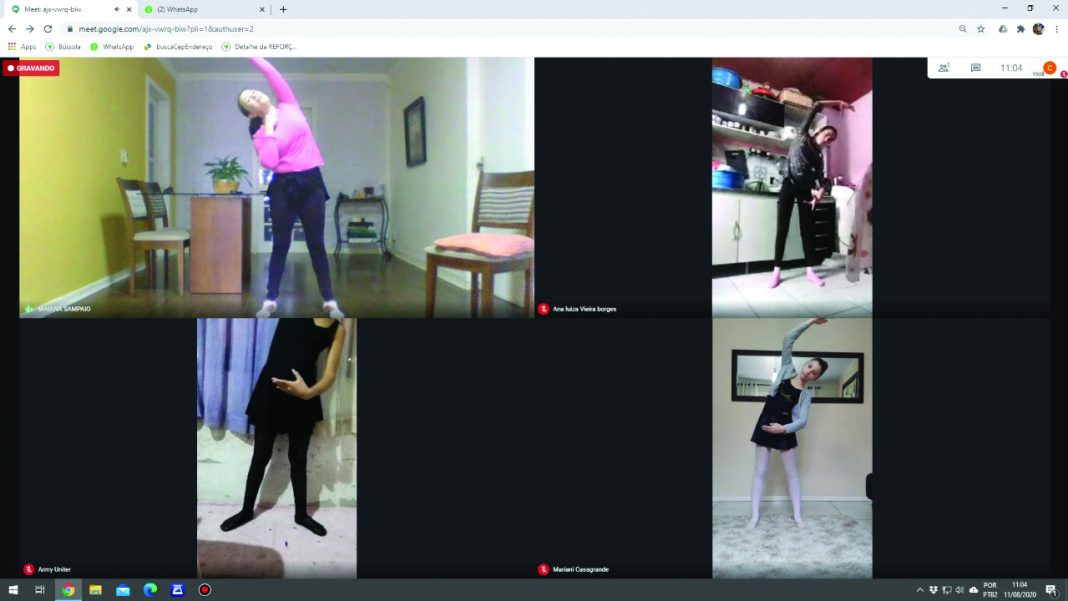1068x601 pixels.
Task: Open the Meet participants list
Action: [x=943, y=68]
